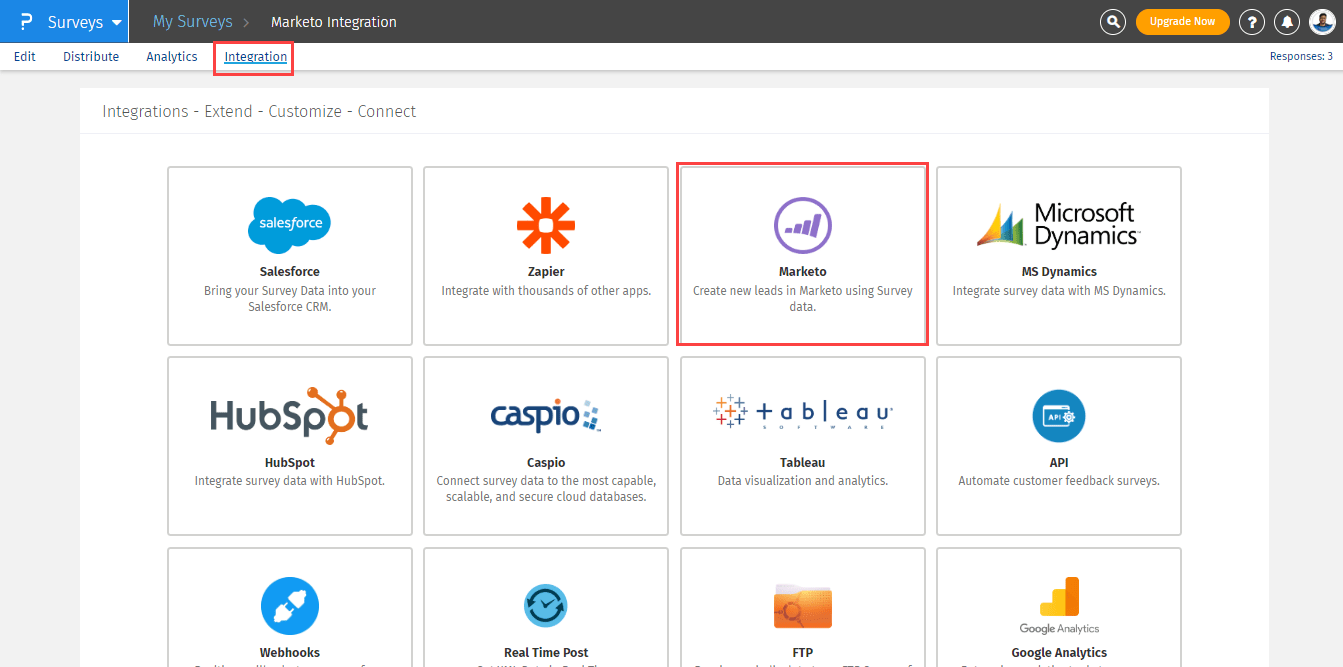
Task: Select the Salesforce card title
Action: point(289,272)
